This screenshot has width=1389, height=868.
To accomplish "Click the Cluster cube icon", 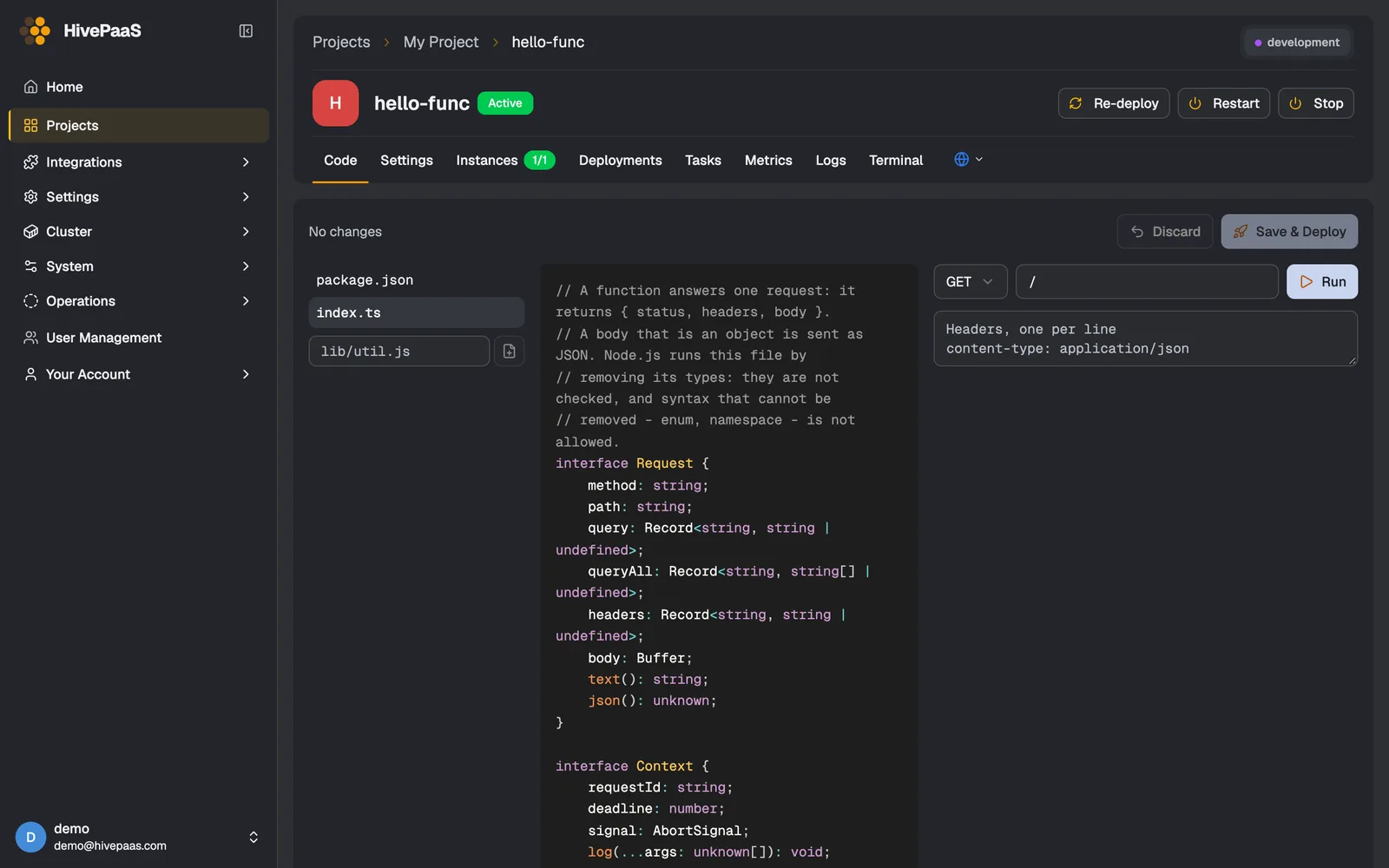I will click(x=30, y=232).
